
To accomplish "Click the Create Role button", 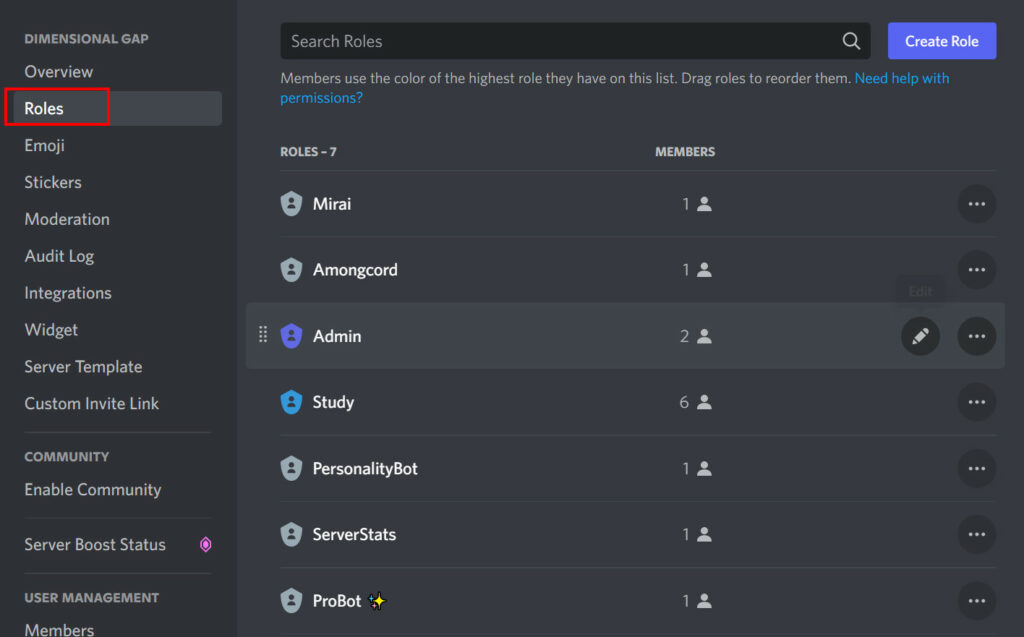I will pyautogui.click(x=941, y=40).
